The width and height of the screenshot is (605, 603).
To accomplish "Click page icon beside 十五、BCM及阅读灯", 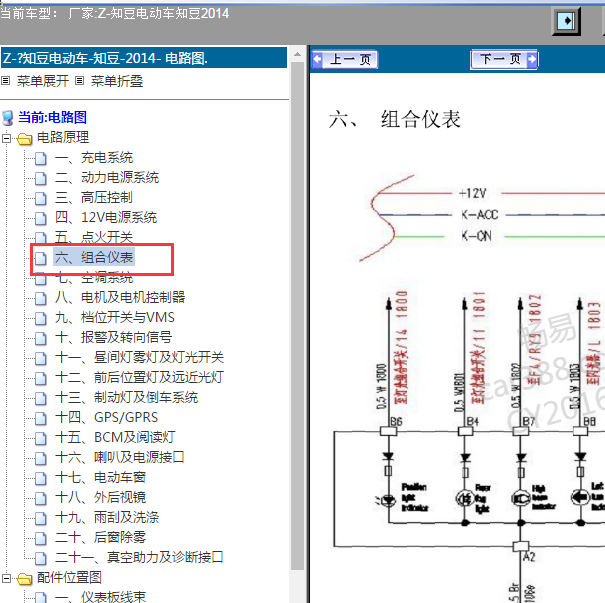I will coord(41,439).
